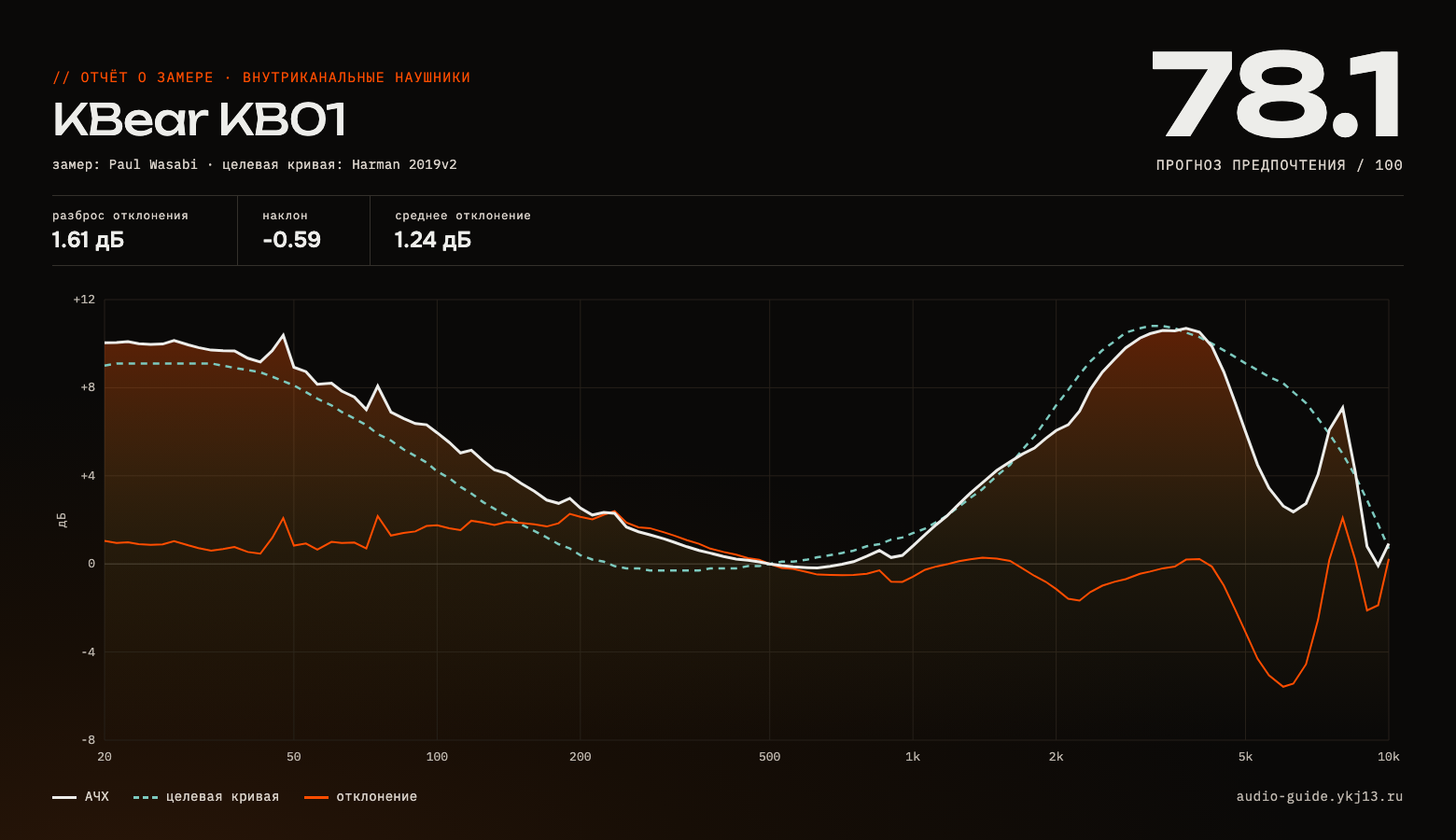
Task: Click the "среднее отклонение" stat label
Action: coord(463,216)
